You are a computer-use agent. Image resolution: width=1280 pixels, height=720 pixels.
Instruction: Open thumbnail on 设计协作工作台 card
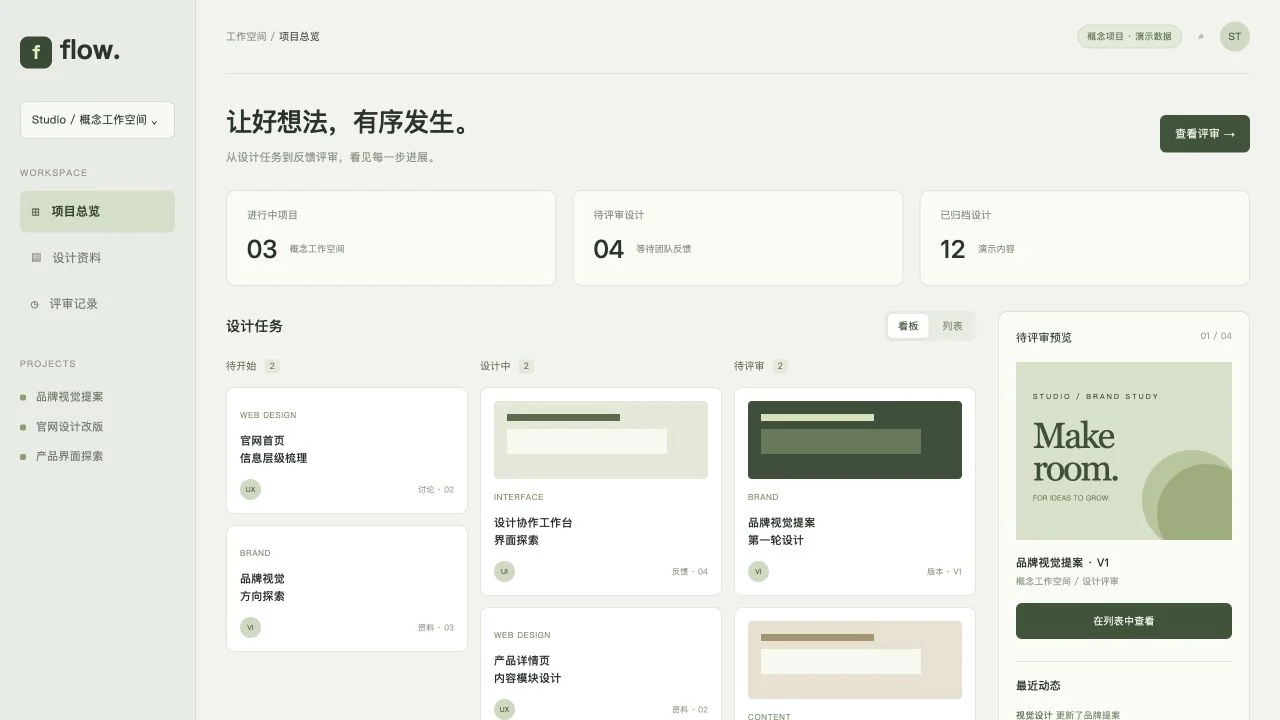click(601, 440)
